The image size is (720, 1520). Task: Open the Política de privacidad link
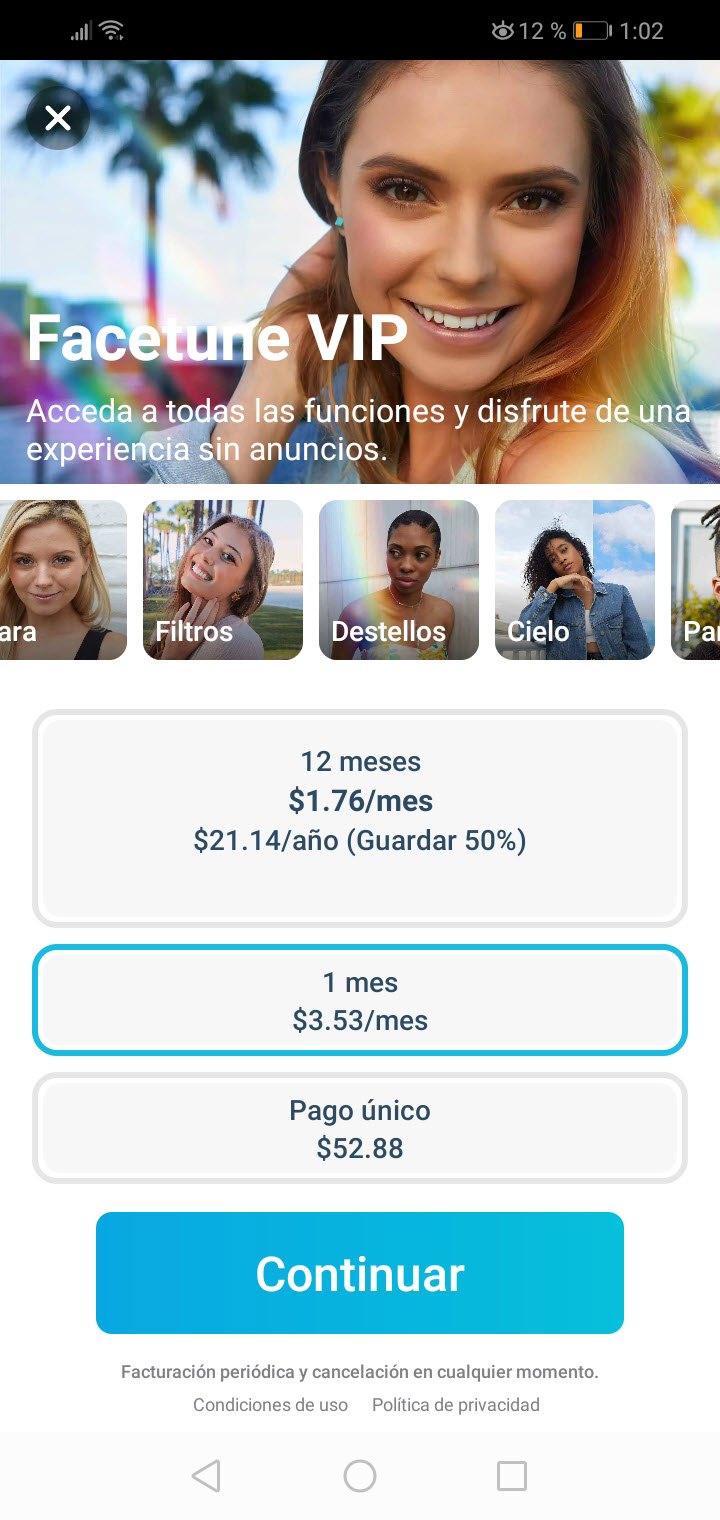456,1404
